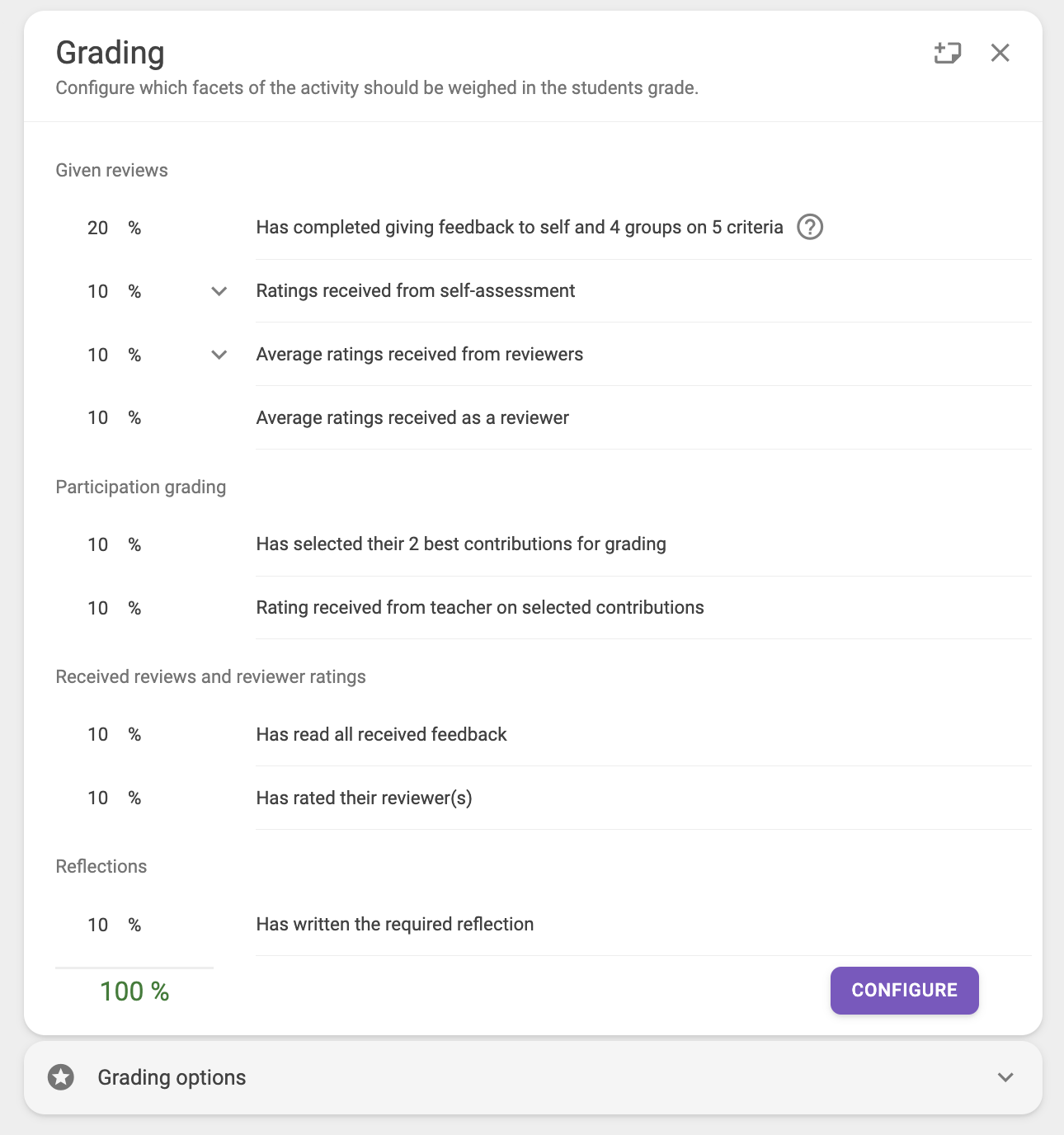Edit weight for Rating received from teacher
The height and width of the screenshot is (1135, 1064).
[x=98, y=608]
